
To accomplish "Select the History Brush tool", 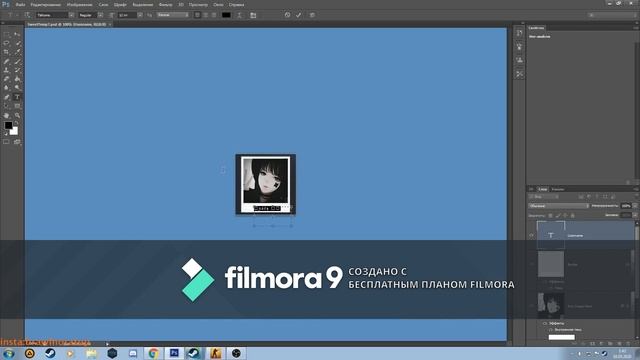I will click(17, 70).
